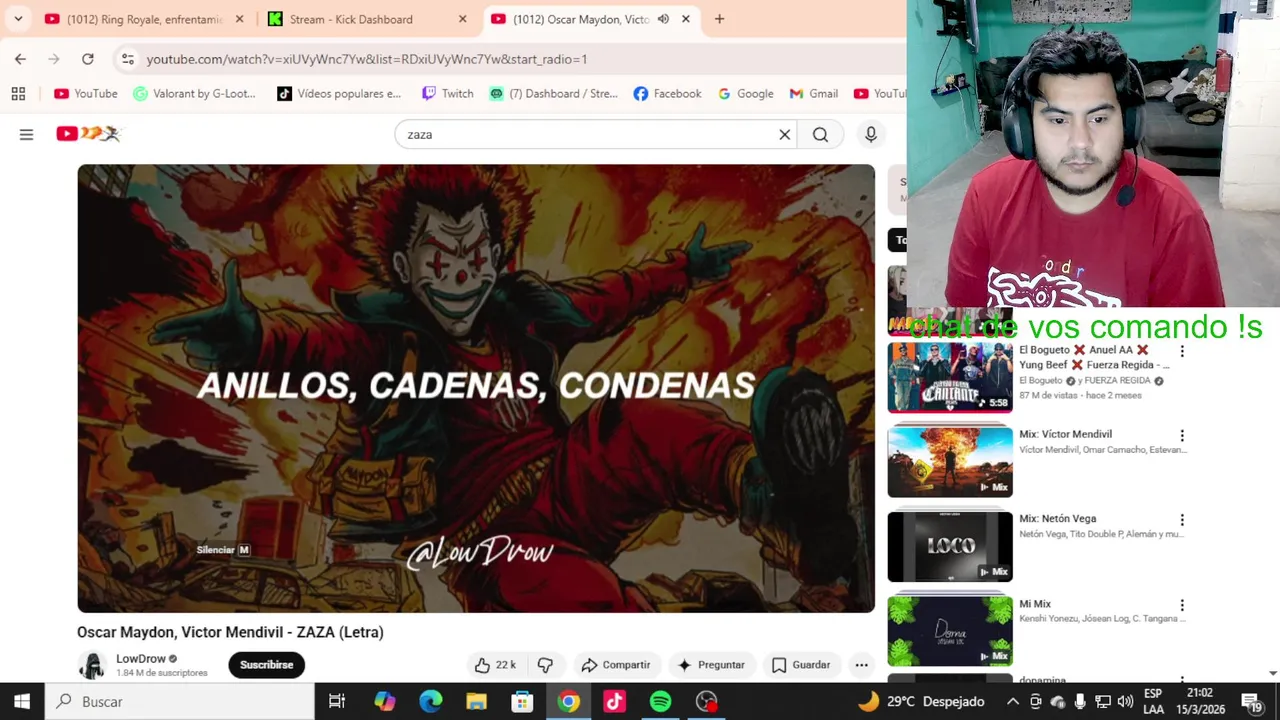Go to YouTube home via logo

(x=88, y=134)
